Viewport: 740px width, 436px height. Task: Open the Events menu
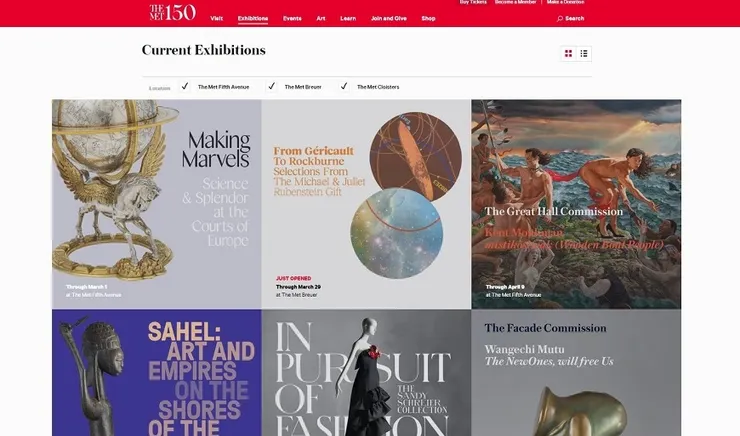point(292,18)
